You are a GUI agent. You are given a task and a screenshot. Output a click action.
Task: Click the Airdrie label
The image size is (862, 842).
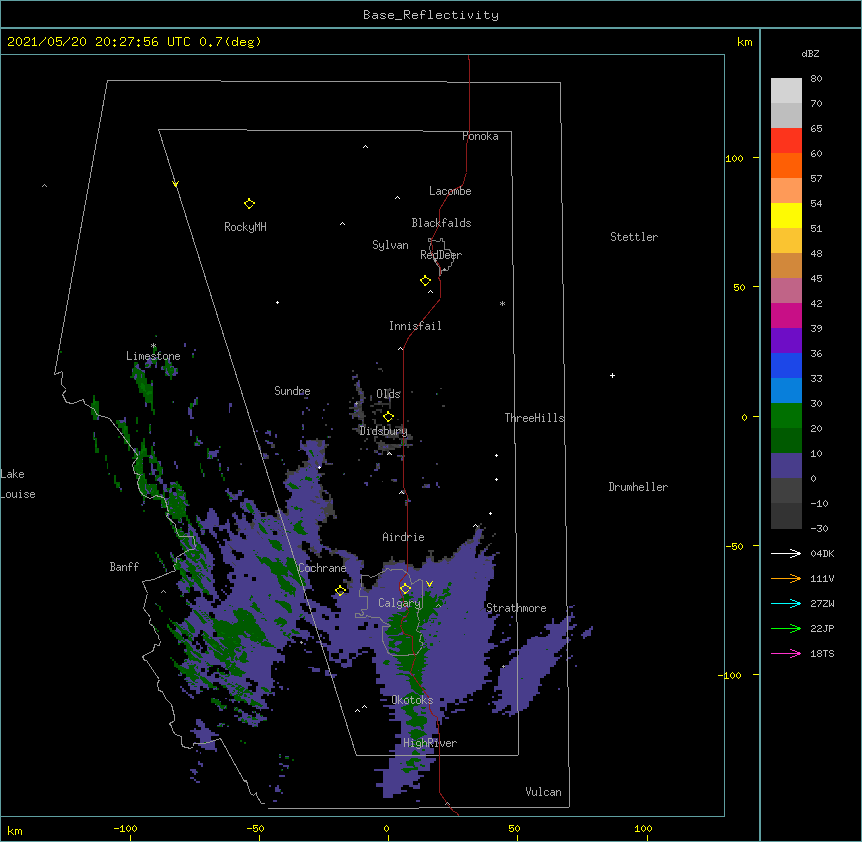pyautogui.click(x=404, y=537)
